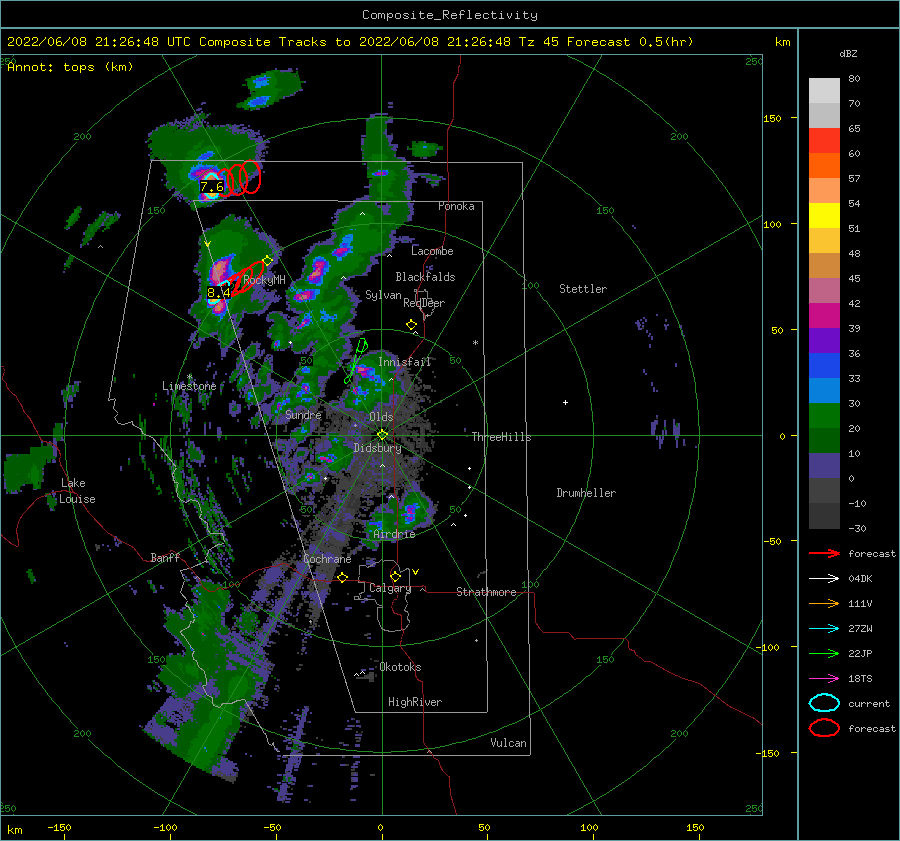This screenshot has height=841, width=900.
Task: Click the RedDeer city label
Action: point(424,303)
